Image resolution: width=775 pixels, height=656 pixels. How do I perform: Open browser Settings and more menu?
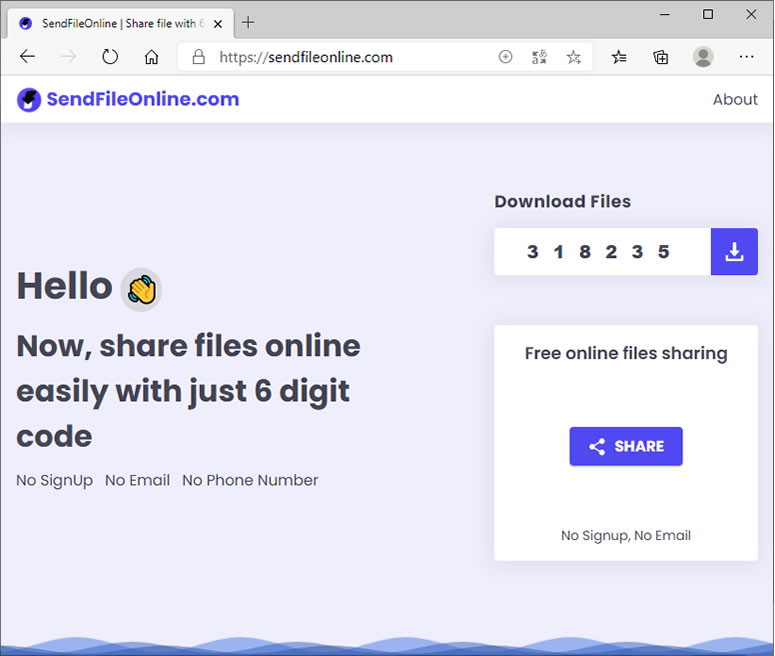coord(746,57)
